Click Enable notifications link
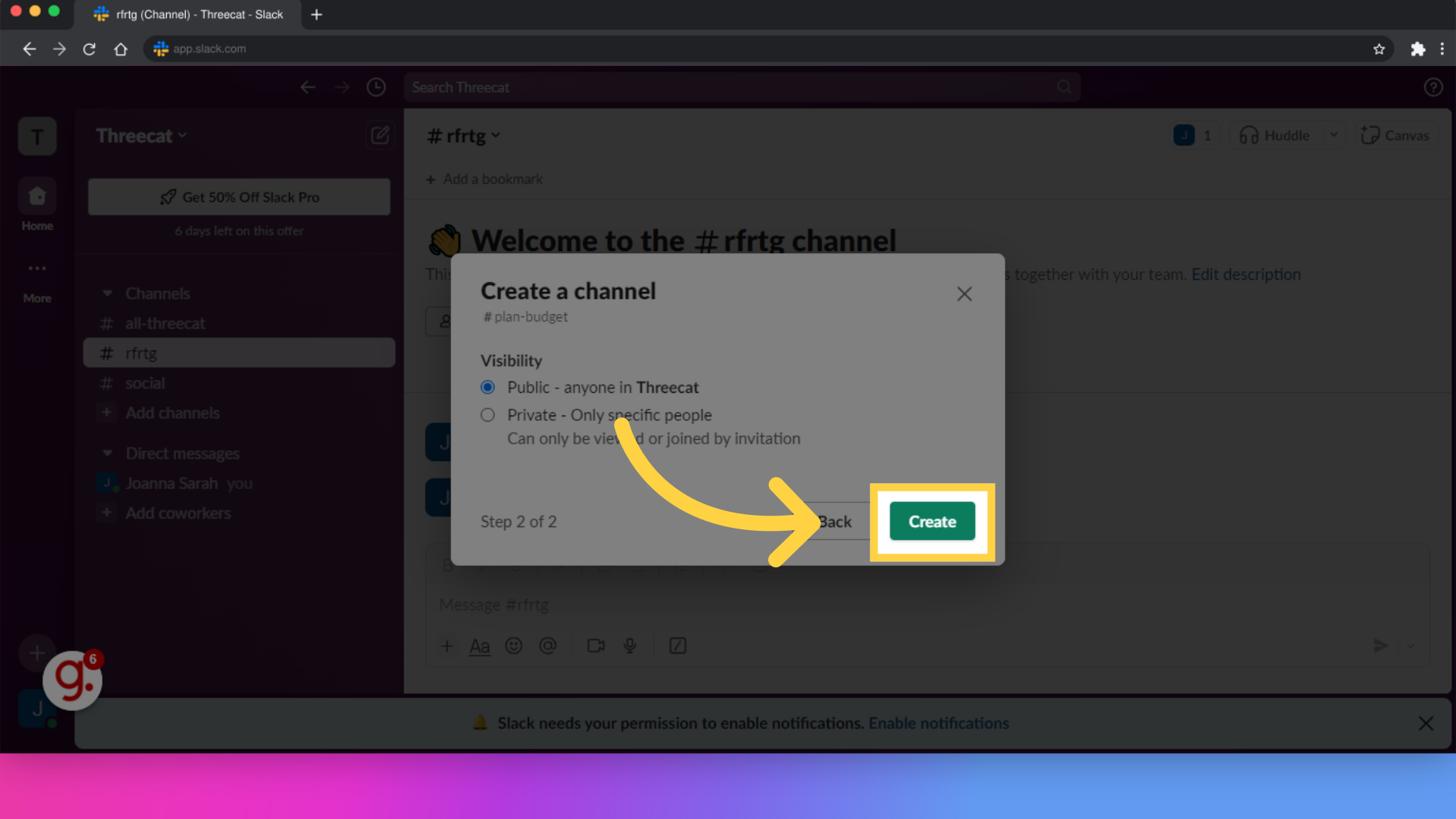This screenshot has height=819, width=1456. (x=938, y=723)
